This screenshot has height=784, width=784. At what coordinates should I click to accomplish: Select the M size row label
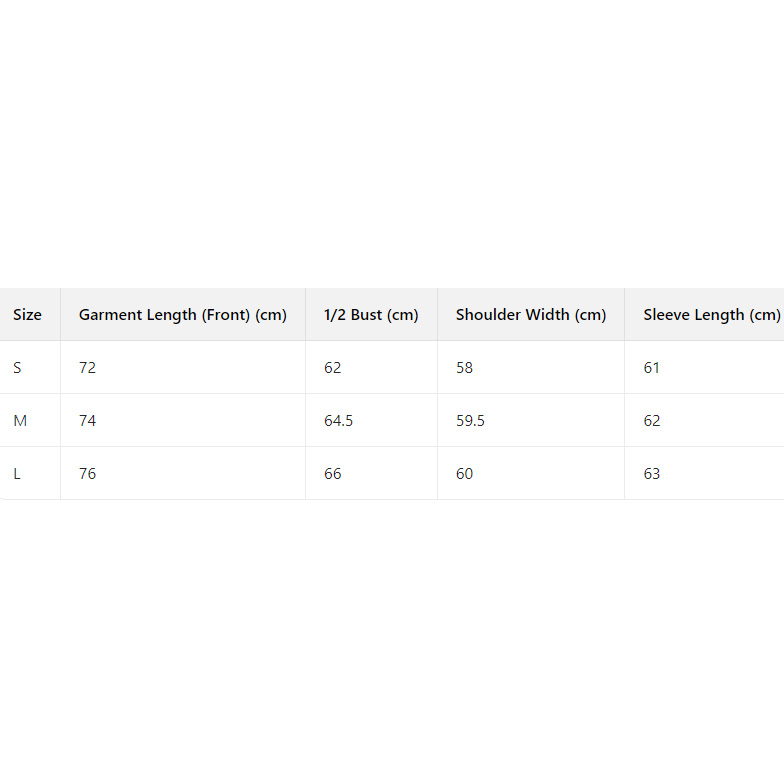click(x=20, y=421)
